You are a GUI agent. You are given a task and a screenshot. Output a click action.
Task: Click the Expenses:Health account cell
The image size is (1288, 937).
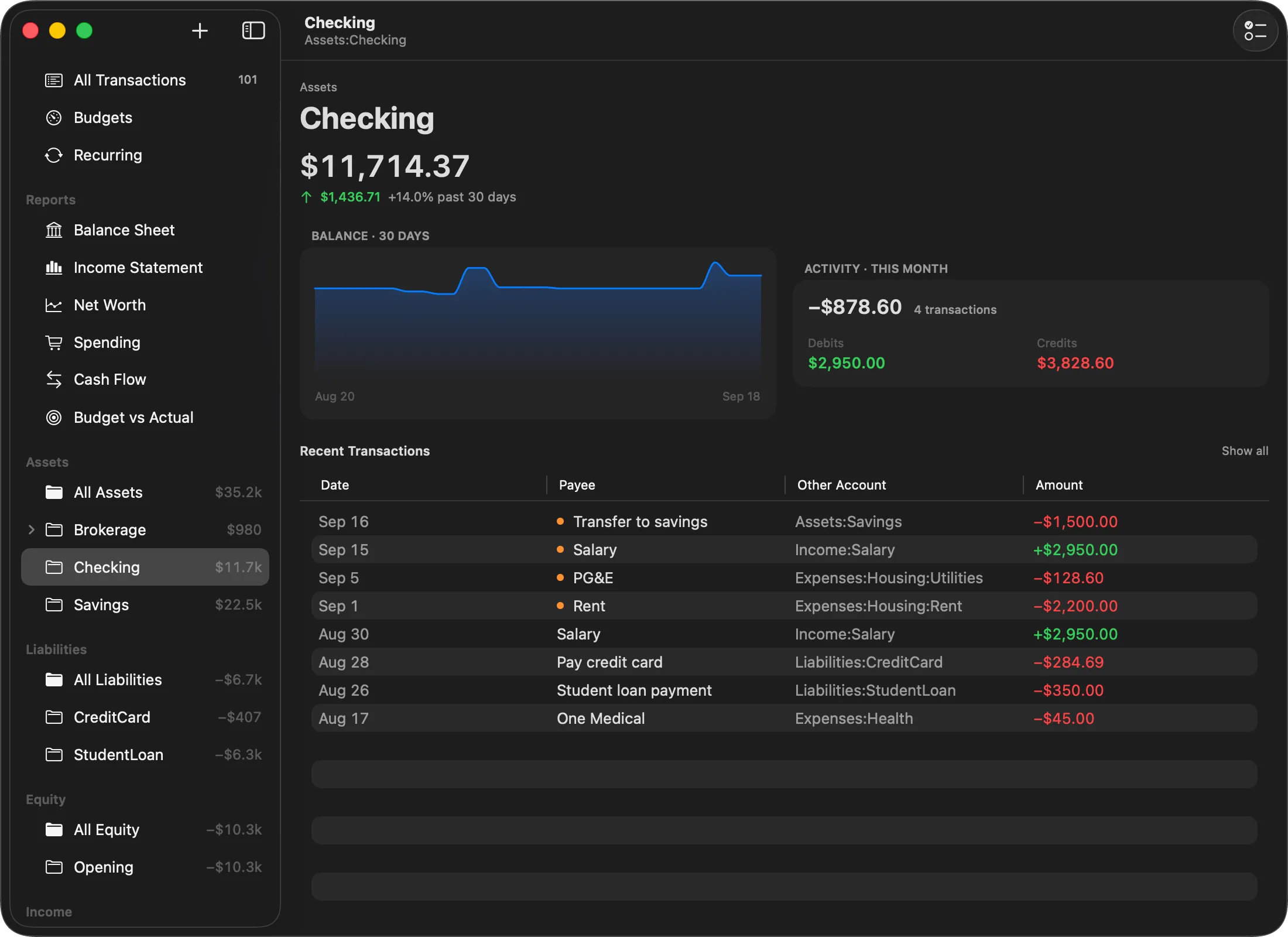854,718
